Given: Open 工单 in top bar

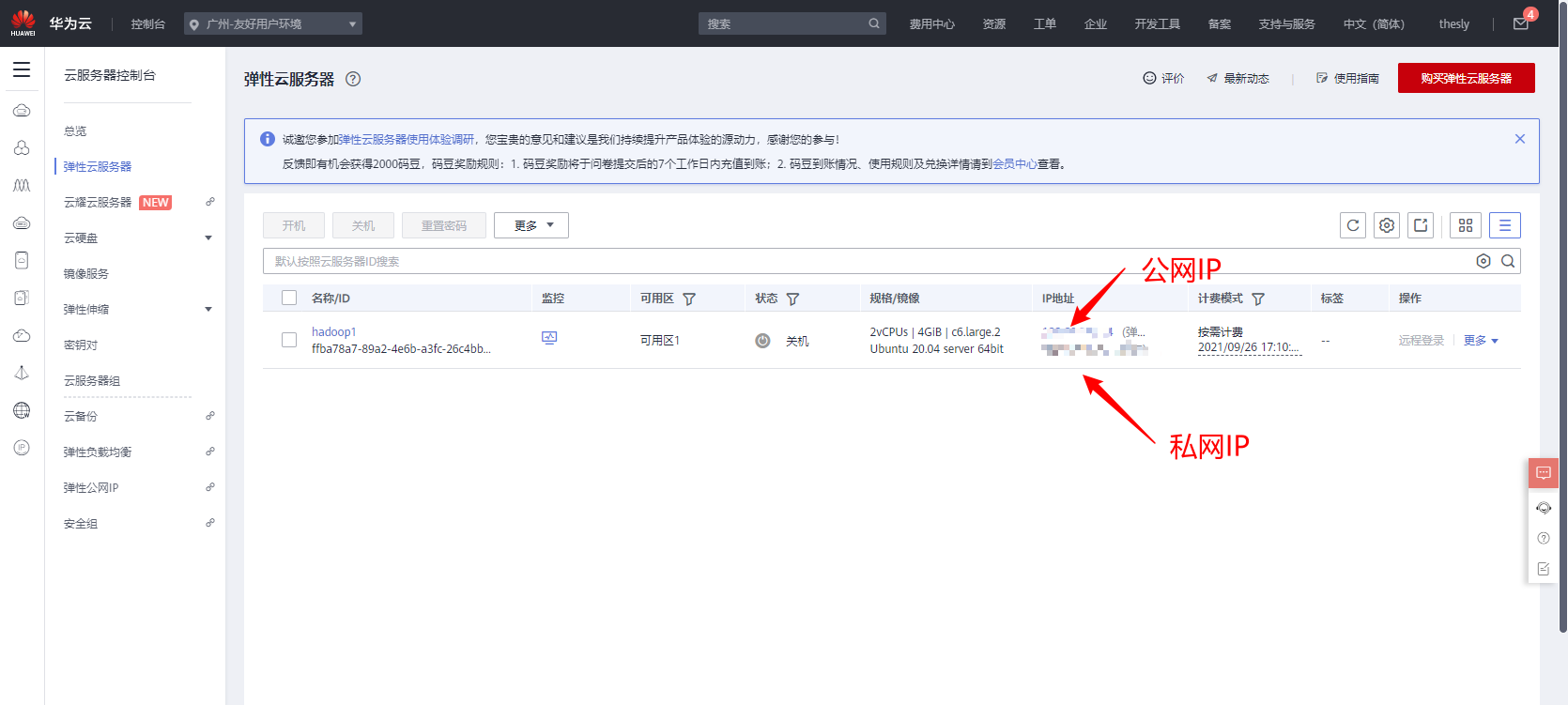Looking at the screenshot, I should pos(1045,23).
